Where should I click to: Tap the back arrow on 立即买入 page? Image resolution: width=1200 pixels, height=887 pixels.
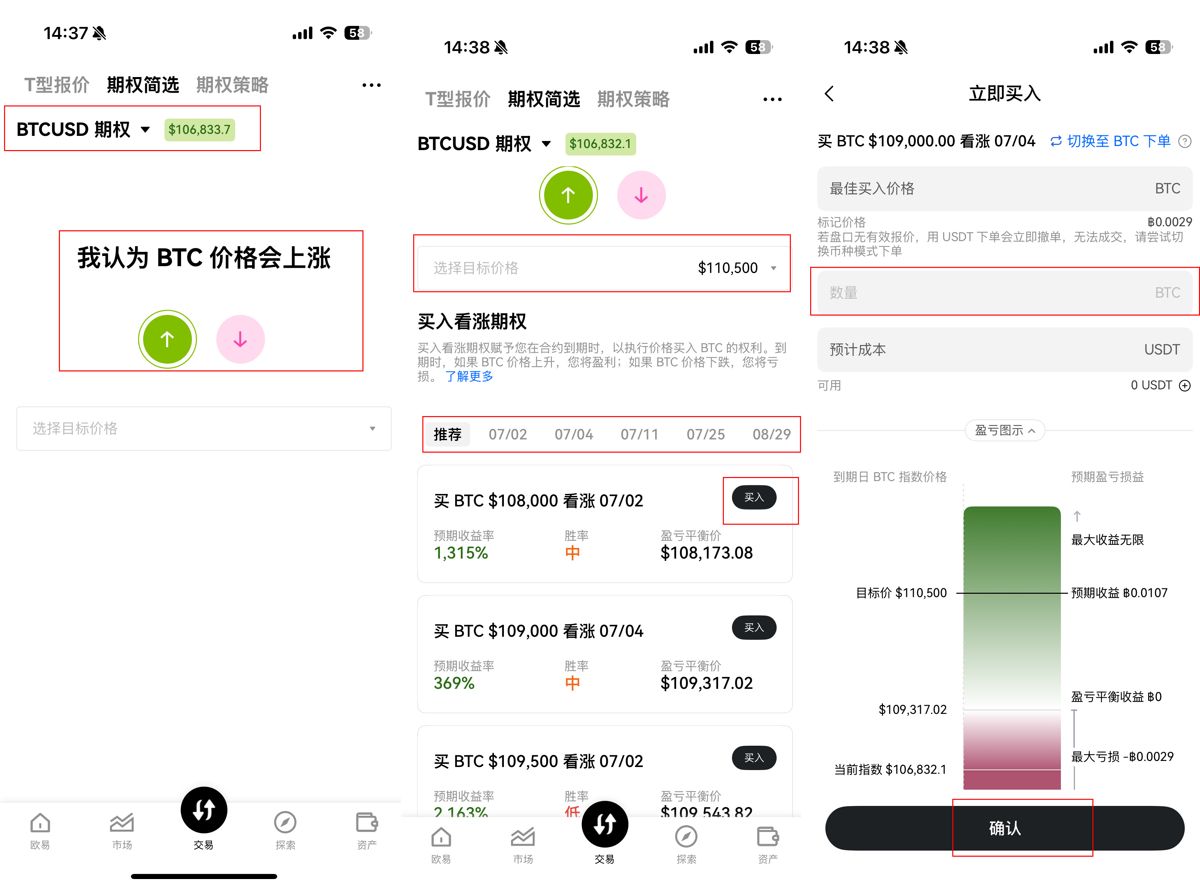[829, 94]
